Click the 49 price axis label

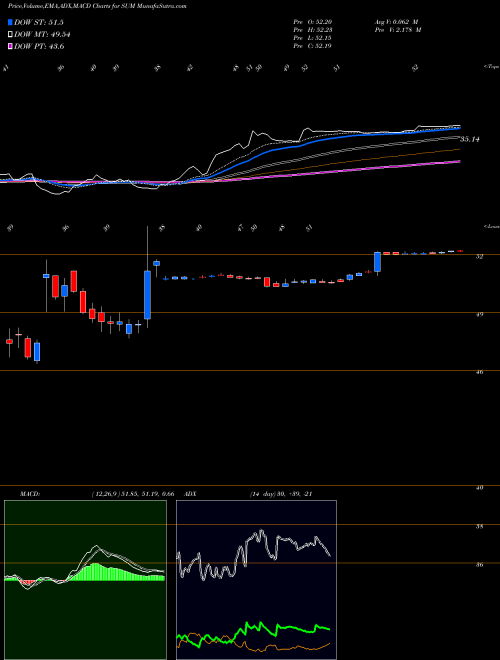(x=479, y=314)
